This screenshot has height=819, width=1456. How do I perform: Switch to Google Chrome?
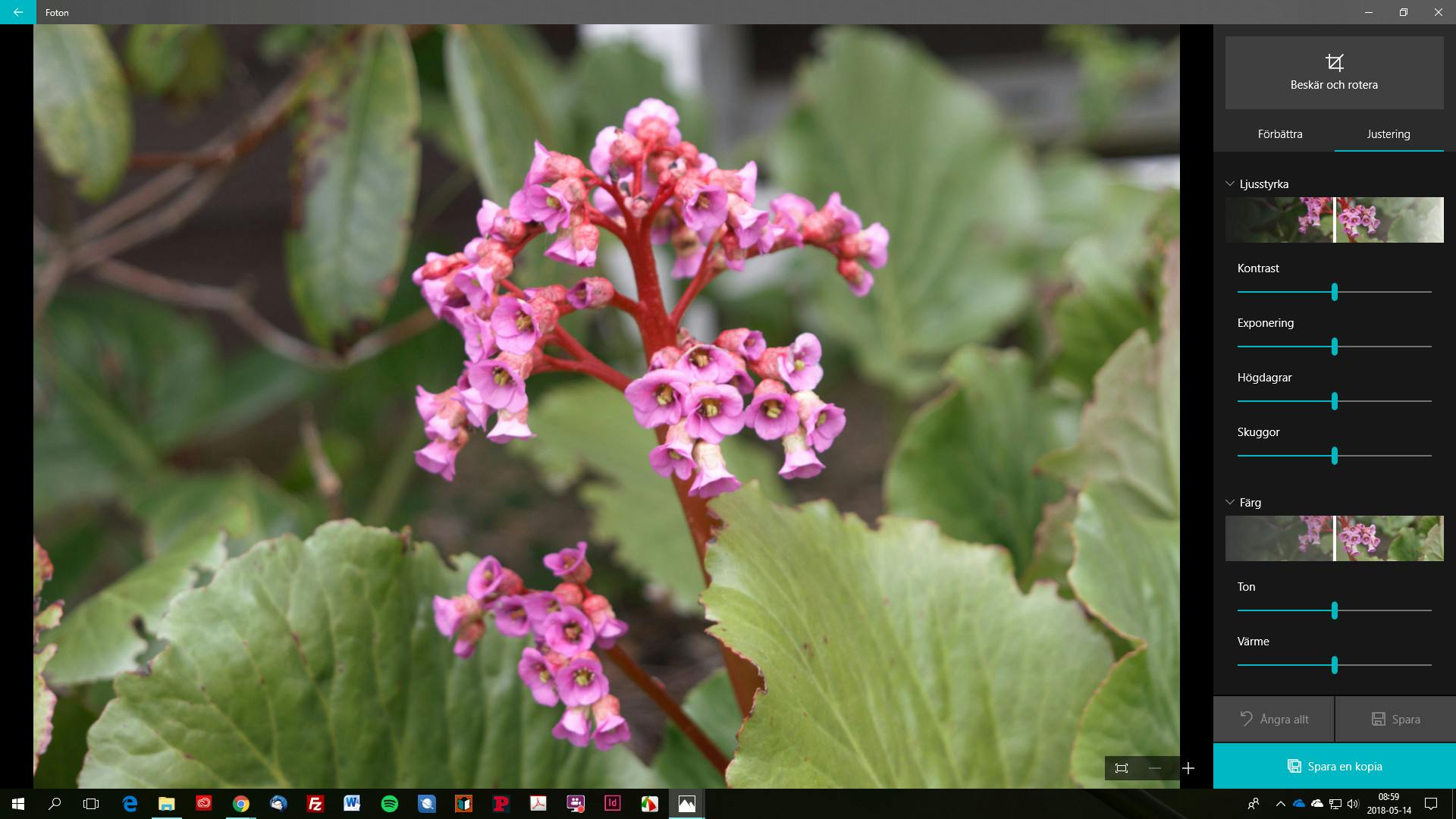point(241,804)
